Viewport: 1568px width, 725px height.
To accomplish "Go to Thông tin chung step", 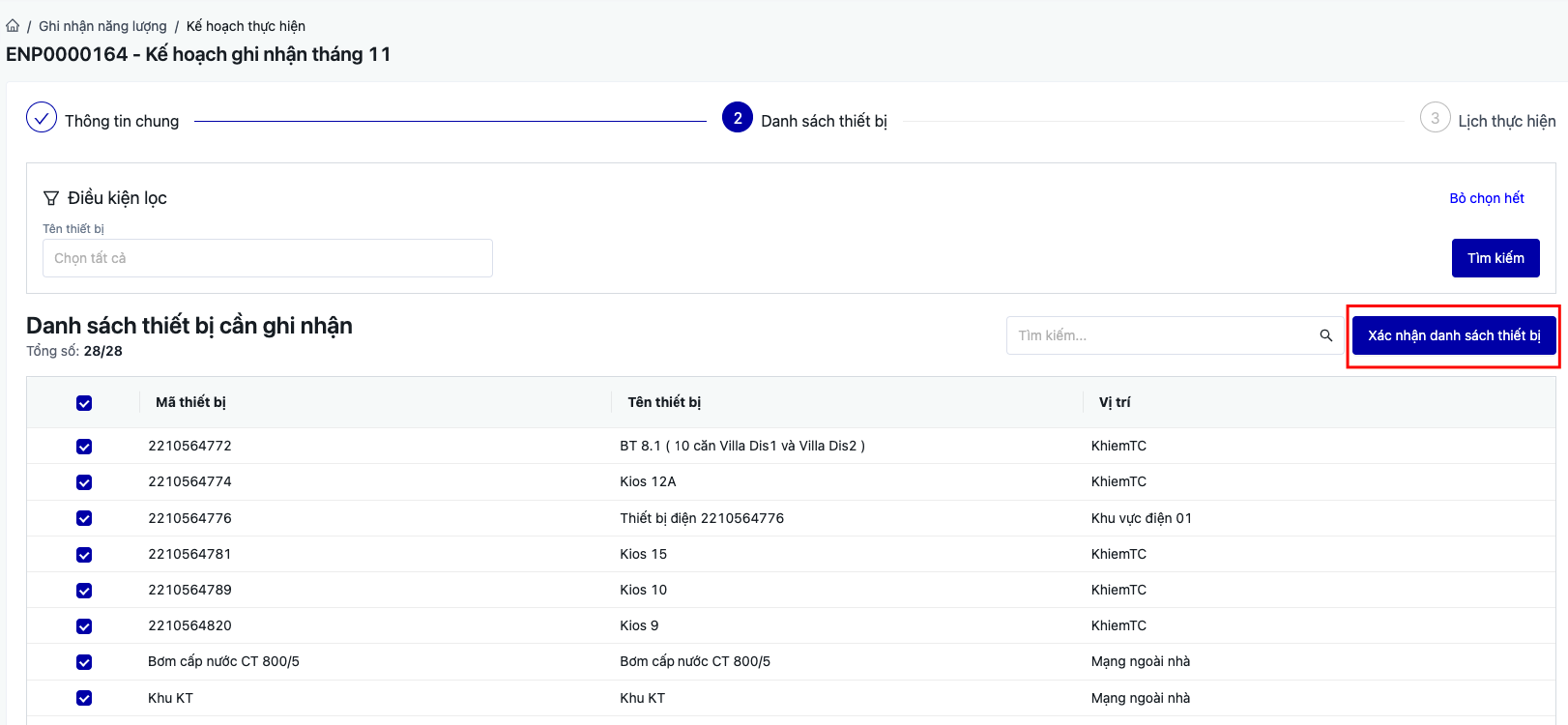I will 122,121.
